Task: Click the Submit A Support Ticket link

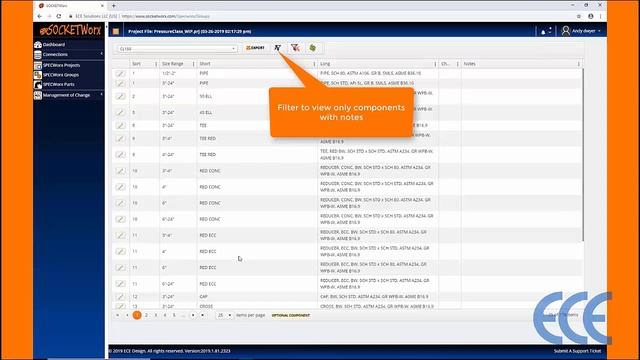Action: tap(577, 351)
